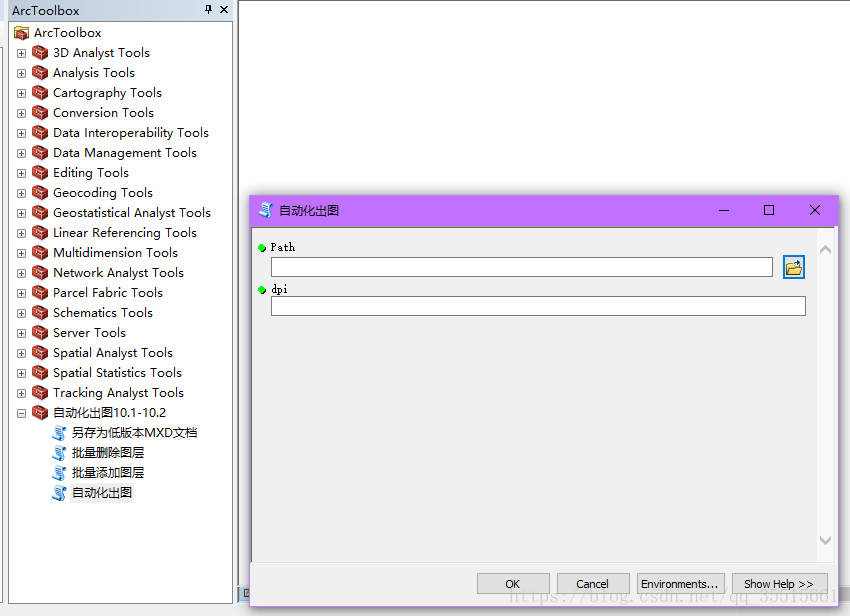Click the ArcToolbox root toolbox icon
This screenshot has width=850, height=616.
click(x=21, y=33)
